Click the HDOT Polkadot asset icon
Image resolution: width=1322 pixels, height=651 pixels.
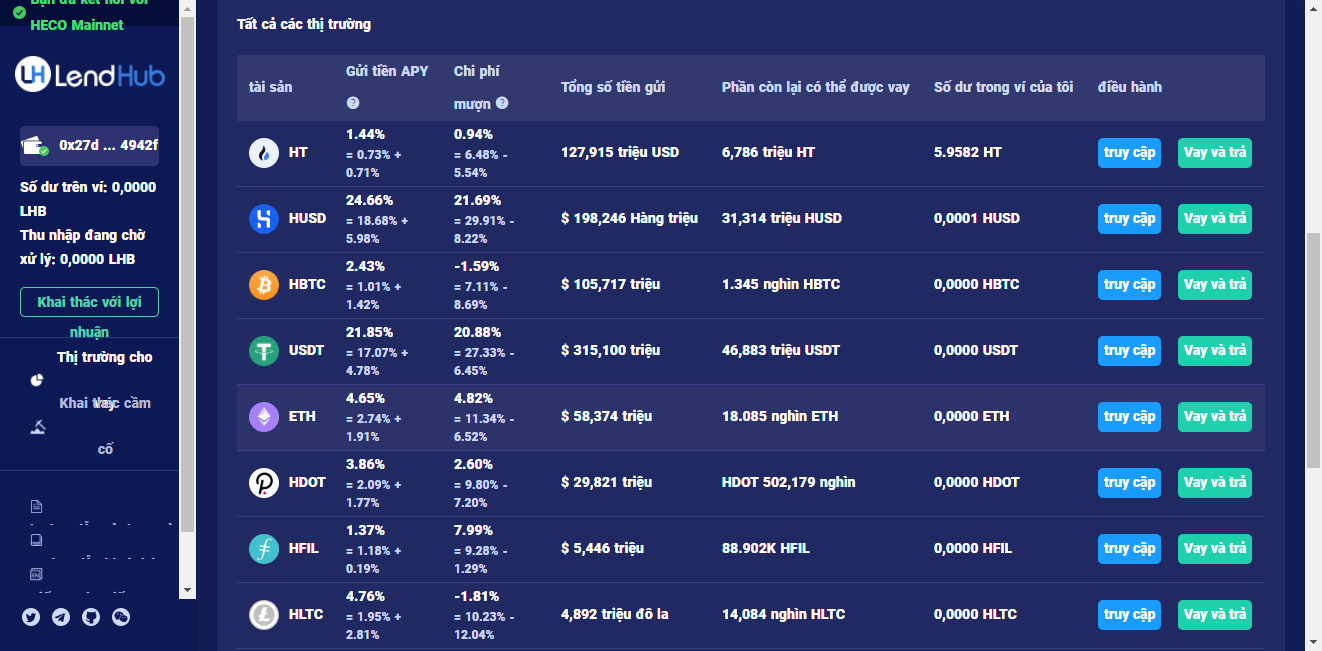tap(264, 483)
